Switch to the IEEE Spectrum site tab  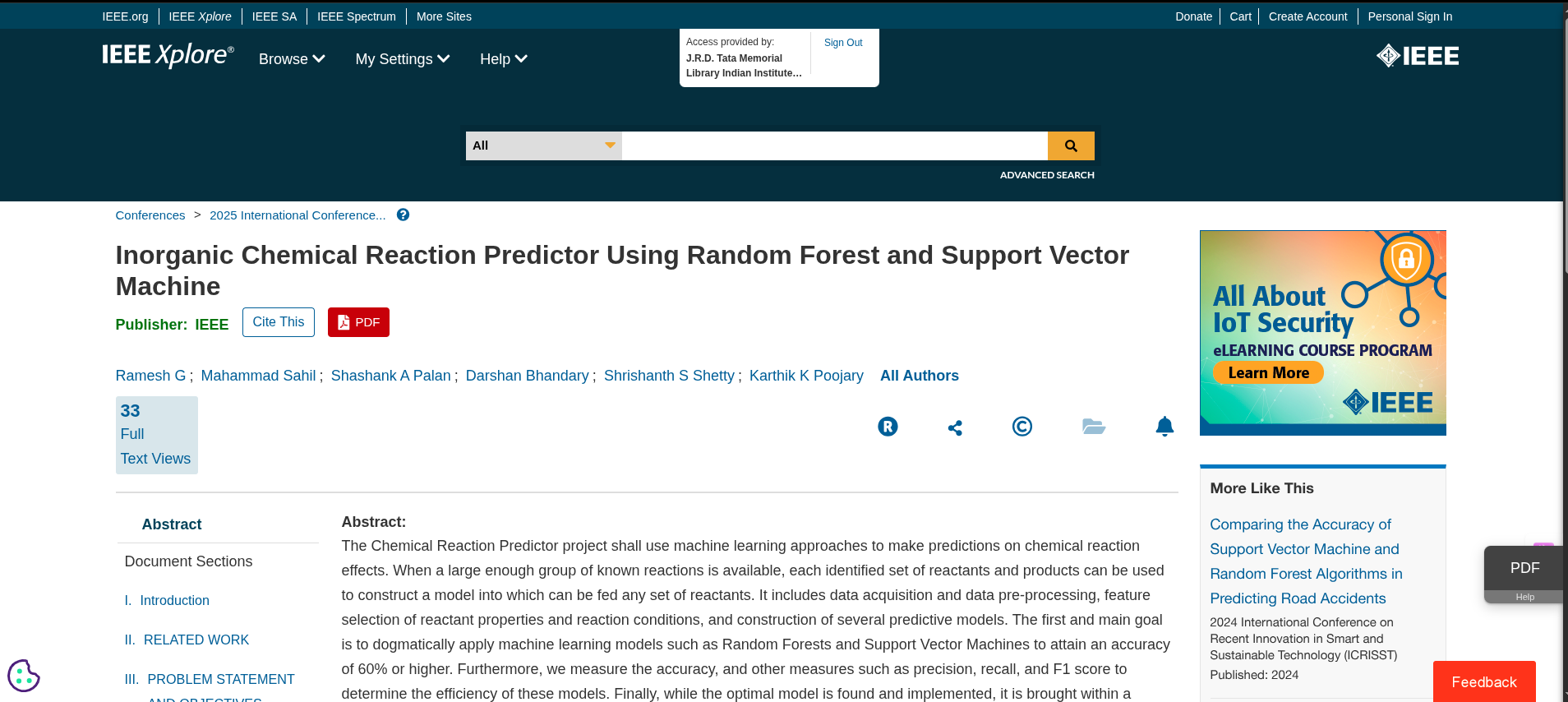coord(355,16)
